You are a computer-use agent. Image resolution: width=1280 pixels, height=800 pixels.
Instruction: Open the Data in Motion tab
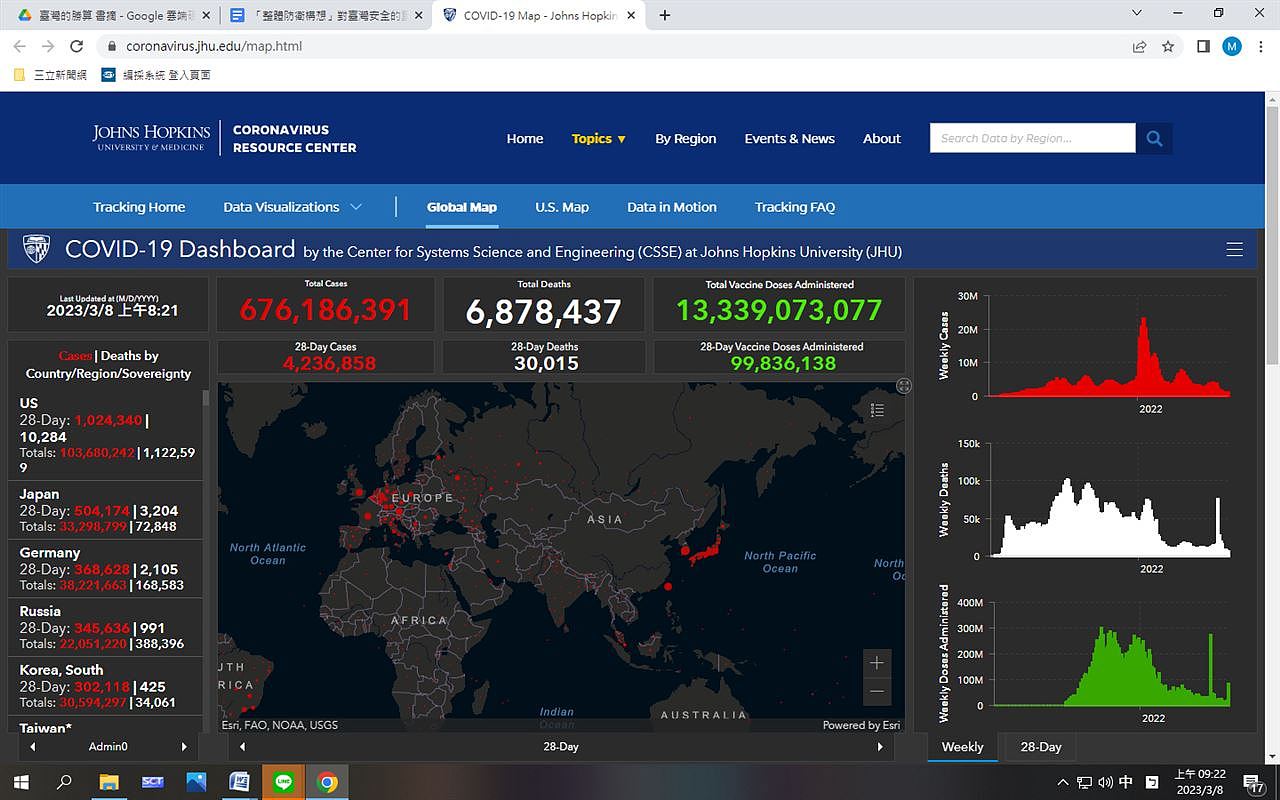(672, 207)
